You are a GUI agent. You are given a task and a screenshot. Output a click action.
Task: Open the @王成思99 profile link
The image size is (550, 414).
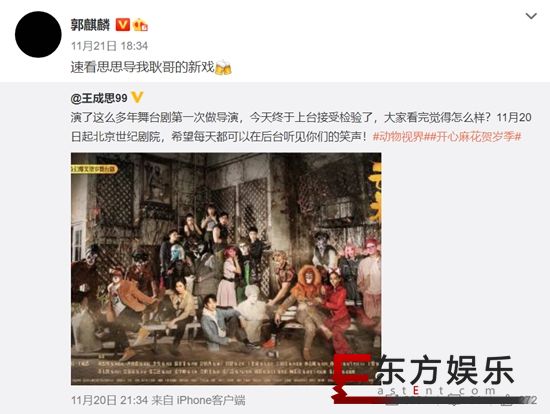(99, 98)
